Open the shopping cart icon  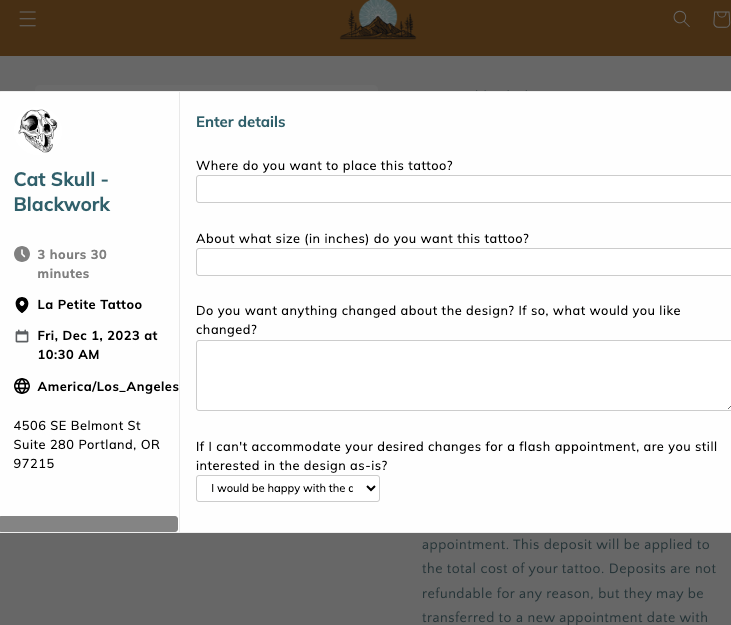(721, 19)
